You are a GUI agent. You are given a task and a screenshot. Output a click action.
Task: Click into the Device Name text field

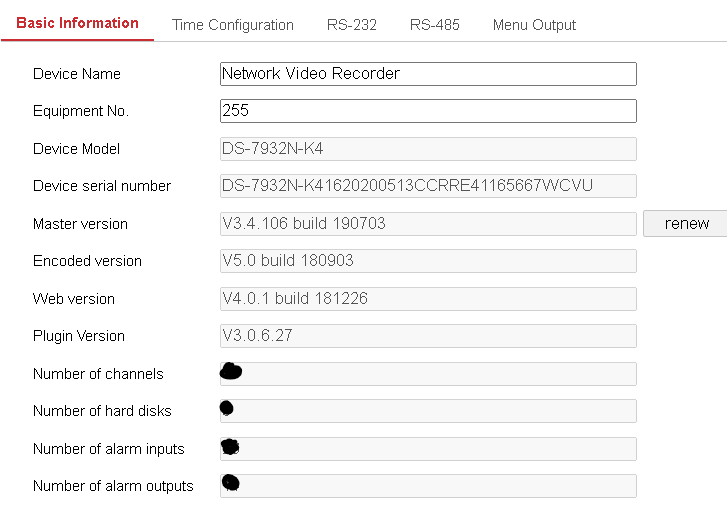[427, 74]
